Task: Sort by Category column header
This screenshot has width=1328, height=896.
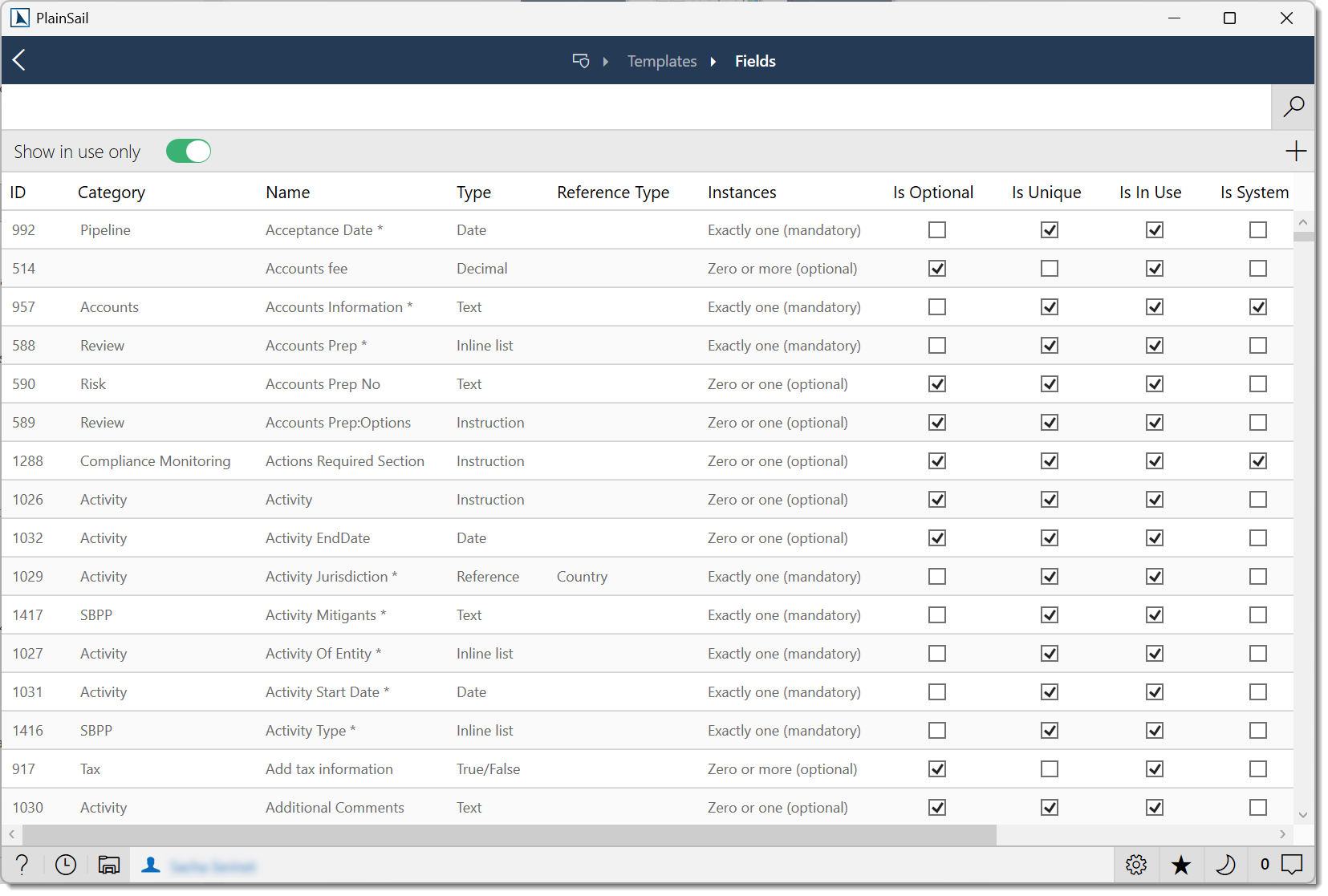Action: point(112,193)
